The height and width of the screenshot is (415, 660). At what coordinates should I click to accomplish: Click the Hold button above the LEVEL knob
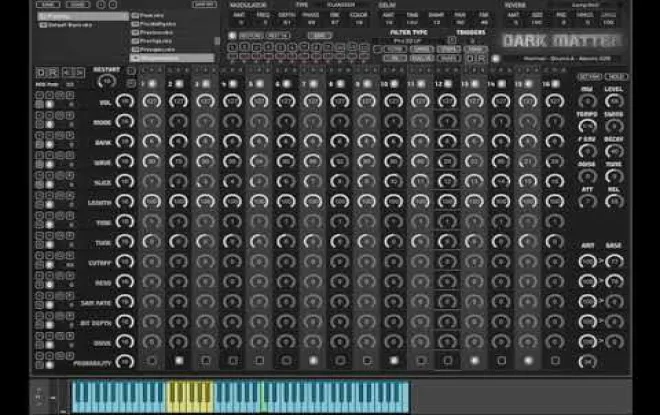click(x=616, y=77)
